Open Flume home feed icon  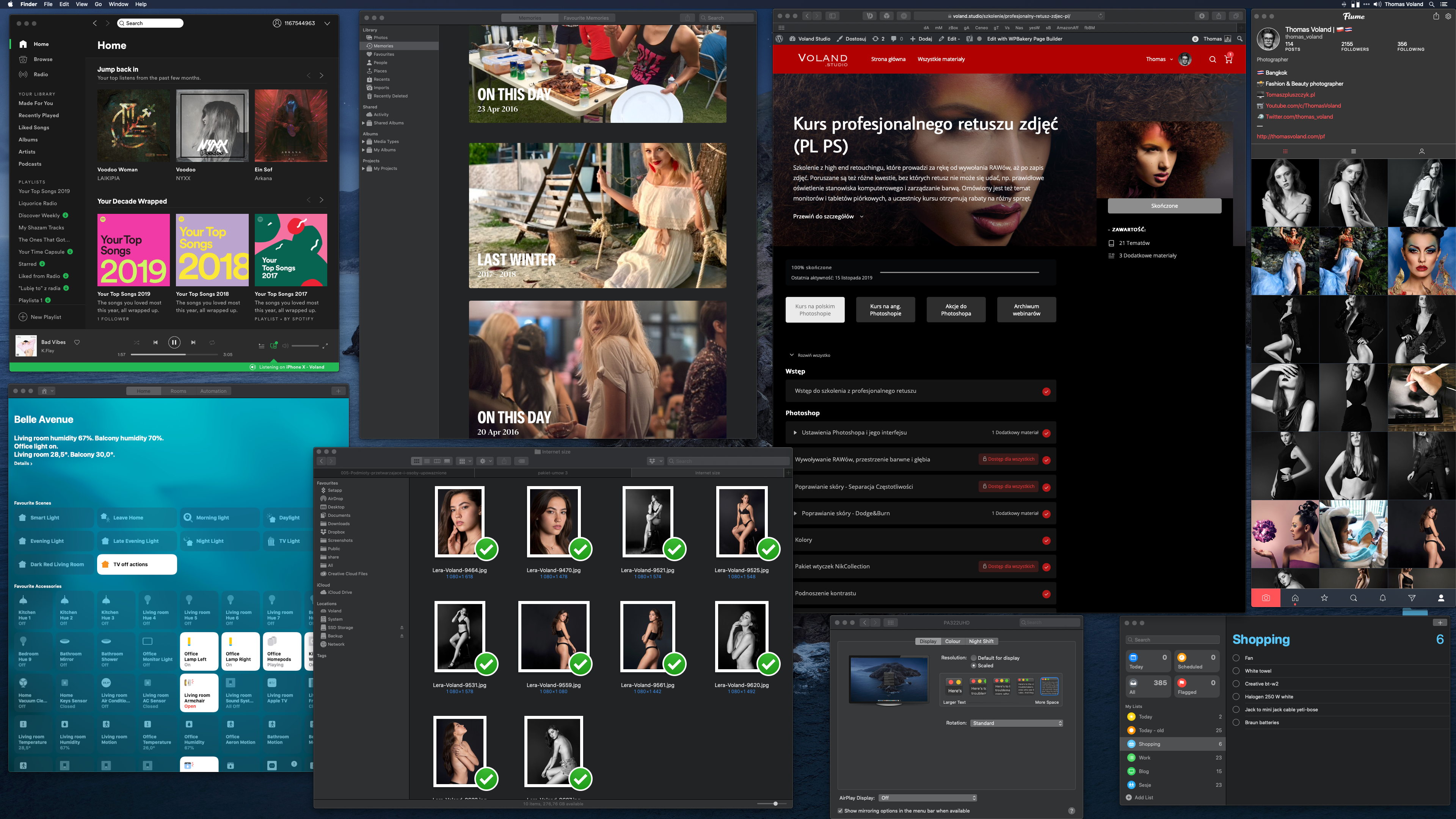[1295, 598]
